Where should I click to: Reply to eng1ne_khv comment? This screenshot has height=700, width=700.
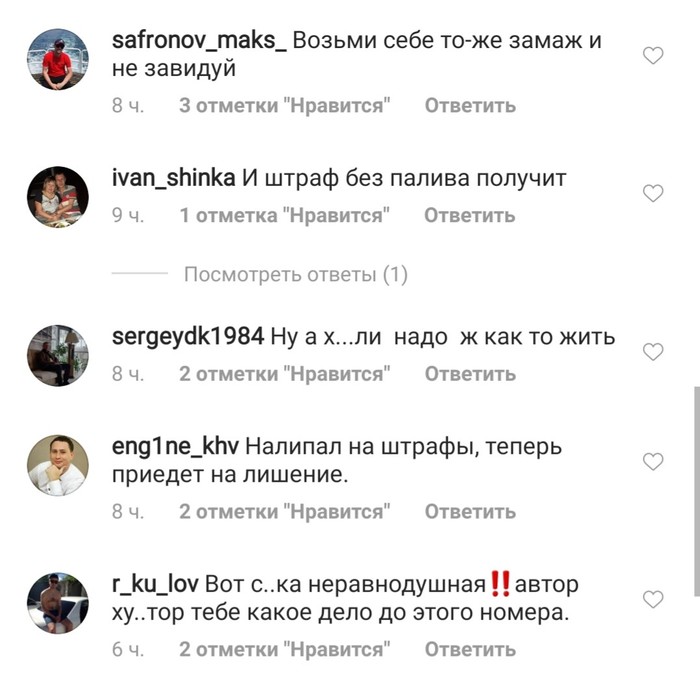coord(470,512)
